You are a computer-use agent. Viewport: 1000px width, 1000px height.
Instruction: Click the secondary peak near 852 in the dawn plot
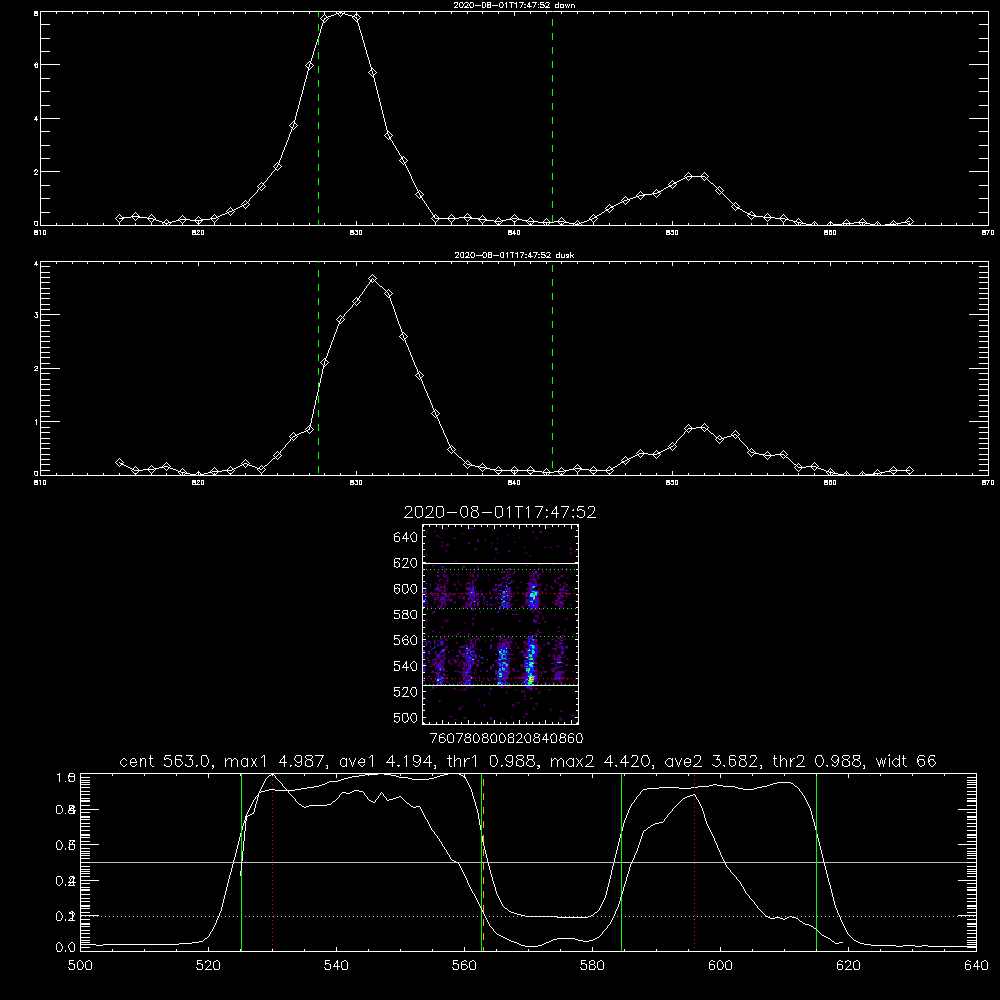pyautogui.click(x=704, y=176)
